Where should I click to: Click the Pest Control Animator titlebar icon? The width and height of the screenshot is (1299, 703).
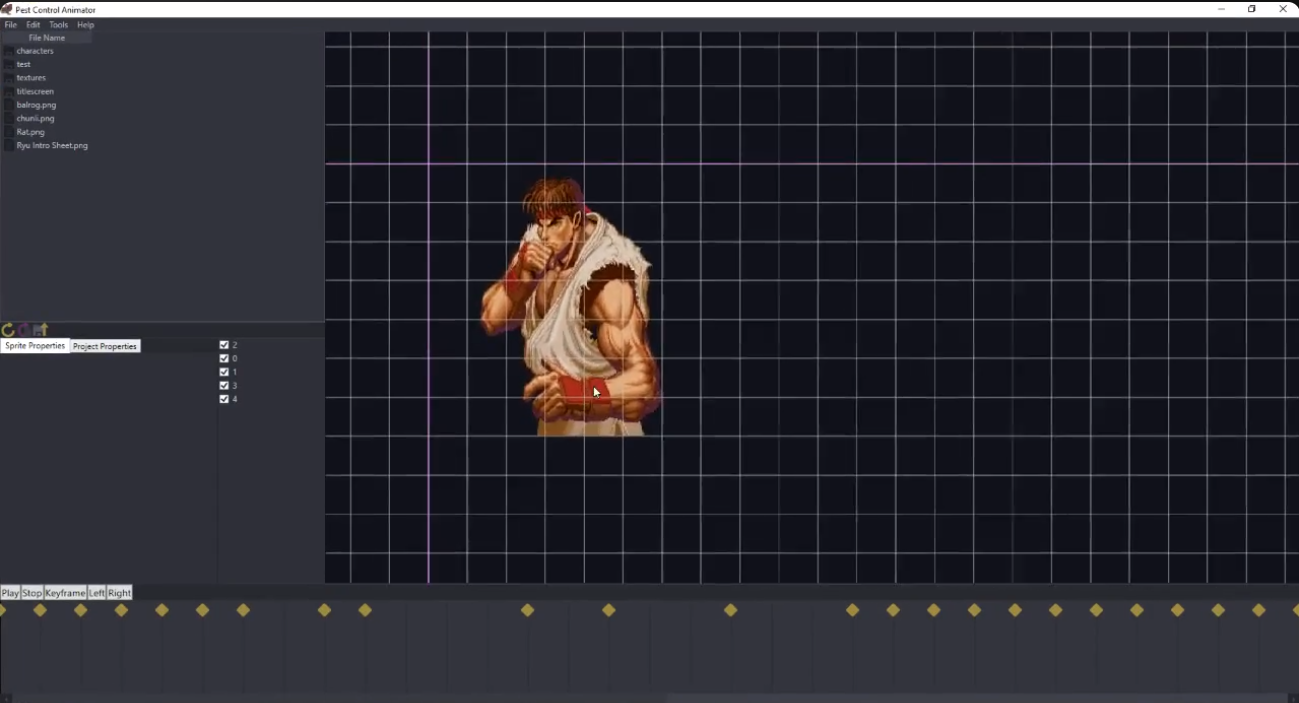(x=6, y=9)
